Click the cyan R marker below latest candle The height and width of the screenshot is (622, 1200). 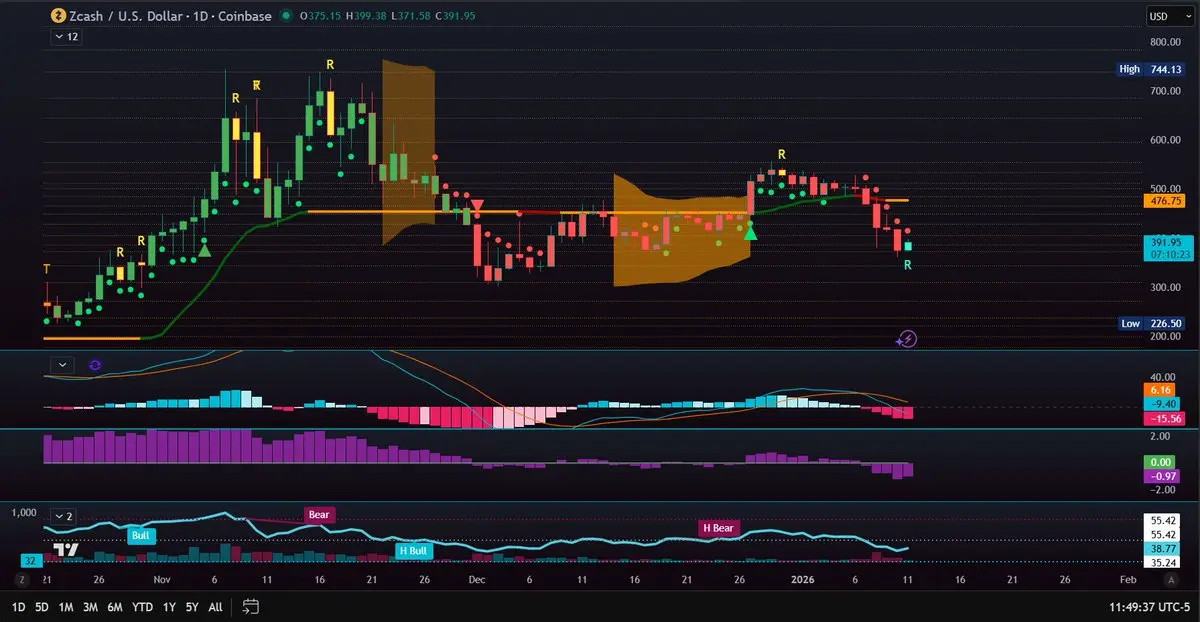click(908, 265)
